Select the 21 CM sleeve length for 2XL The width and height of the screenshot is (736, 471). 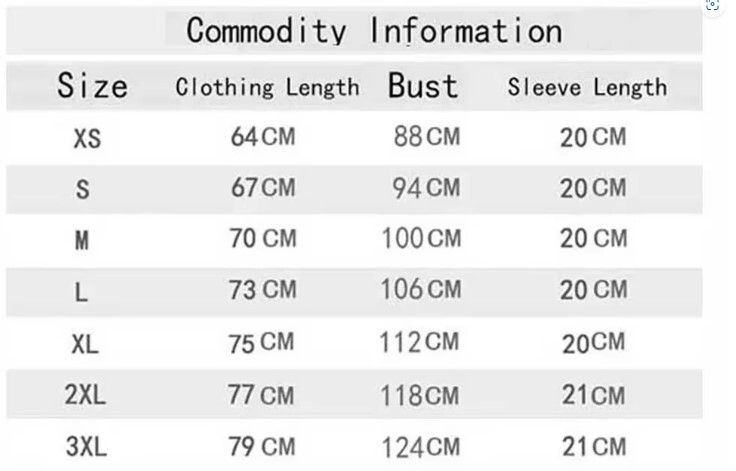tap(594, 395)
